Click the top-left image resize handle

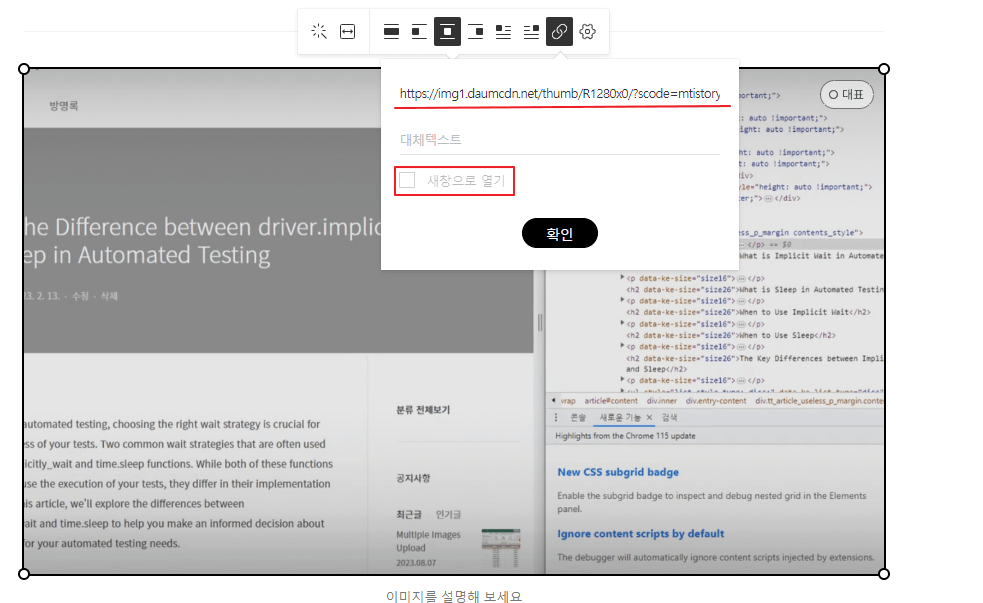tap(24, 69)
